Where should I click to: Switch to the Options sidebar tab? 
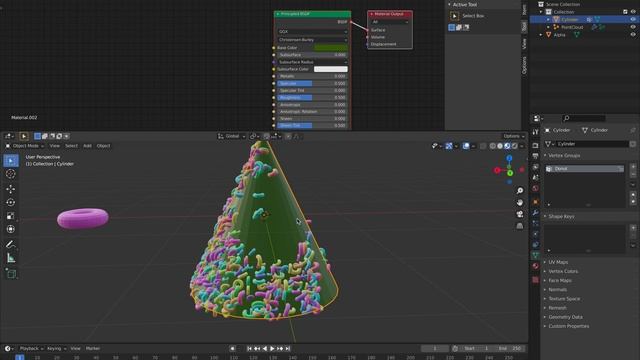(524, 65)
